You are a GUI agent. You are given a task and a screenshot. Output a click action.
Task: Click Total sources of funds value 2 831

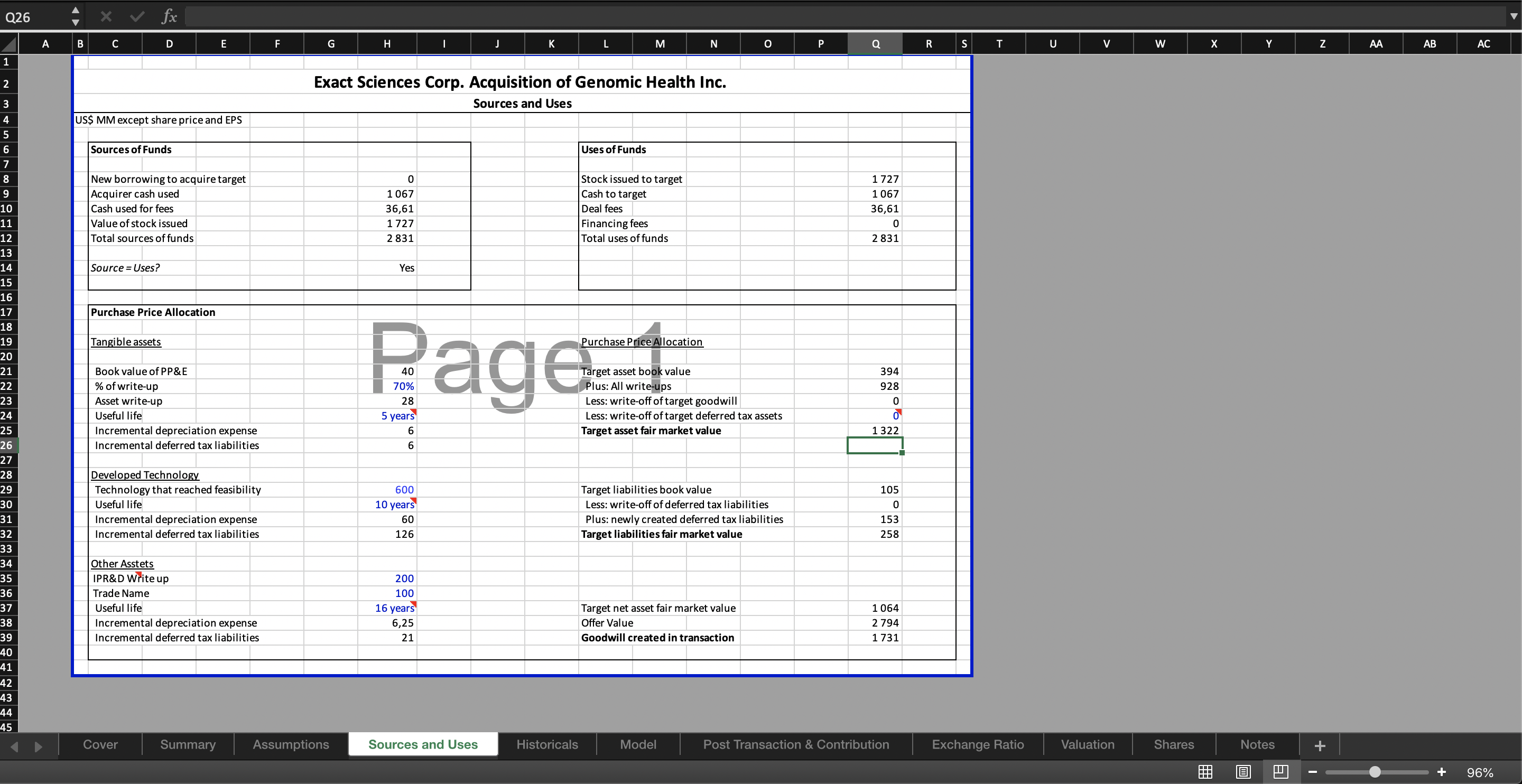387,238
